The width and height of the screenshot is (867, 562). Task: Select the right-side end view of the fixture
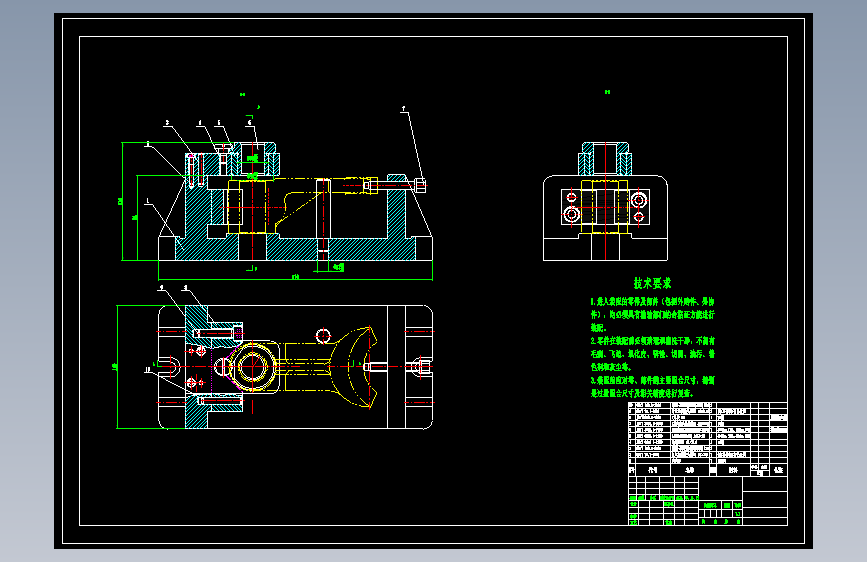(605, 201)
